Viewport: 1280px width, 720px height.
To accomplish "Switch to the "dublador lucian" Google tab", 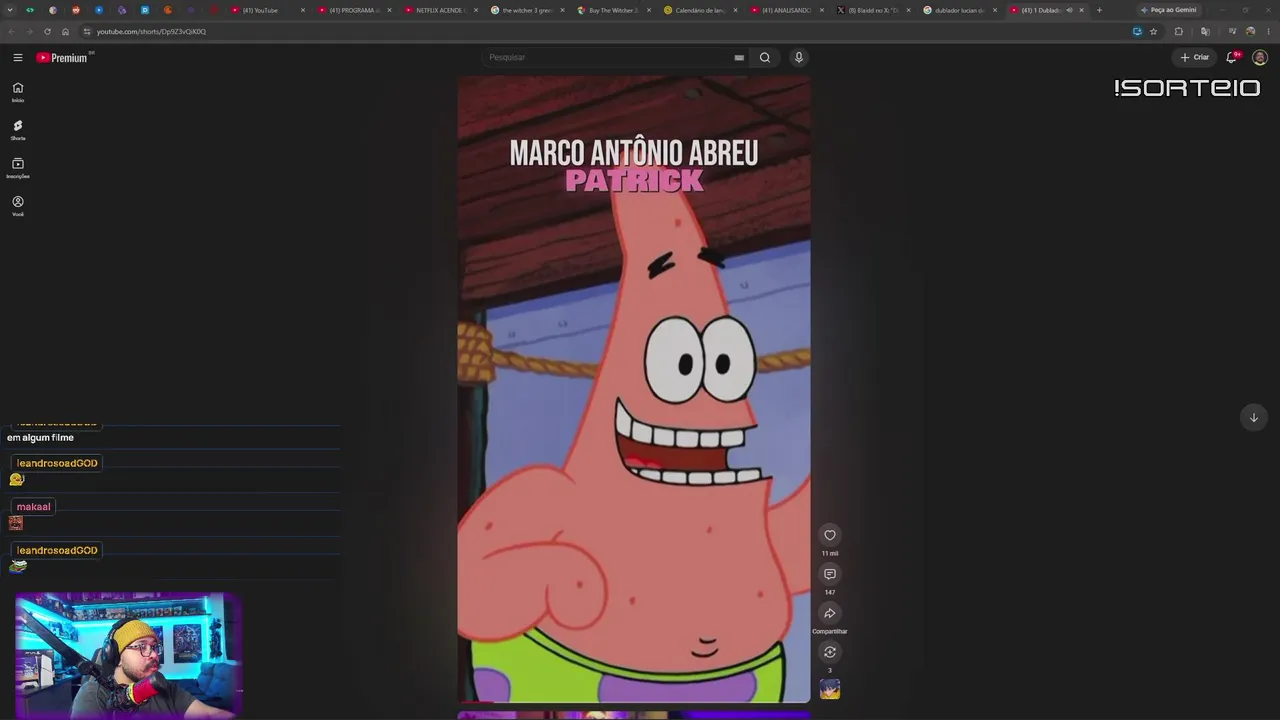I will coord(959,10).
